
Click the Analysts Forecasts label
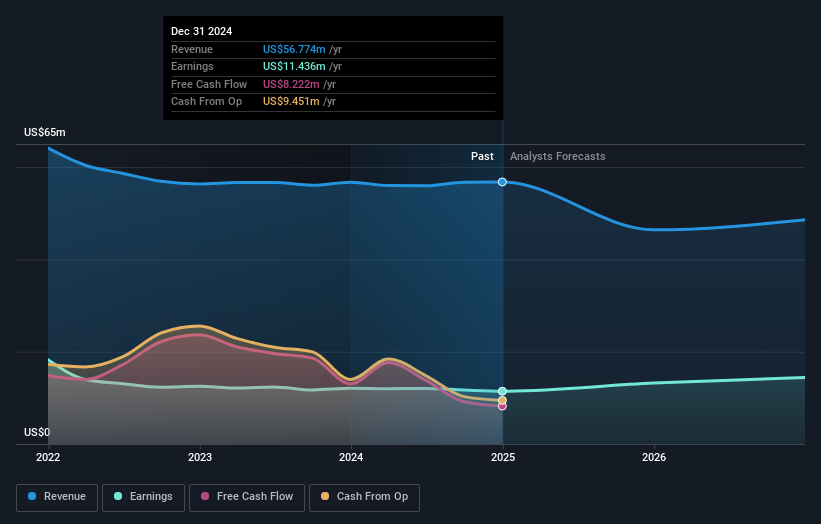[x=558, y=156]
